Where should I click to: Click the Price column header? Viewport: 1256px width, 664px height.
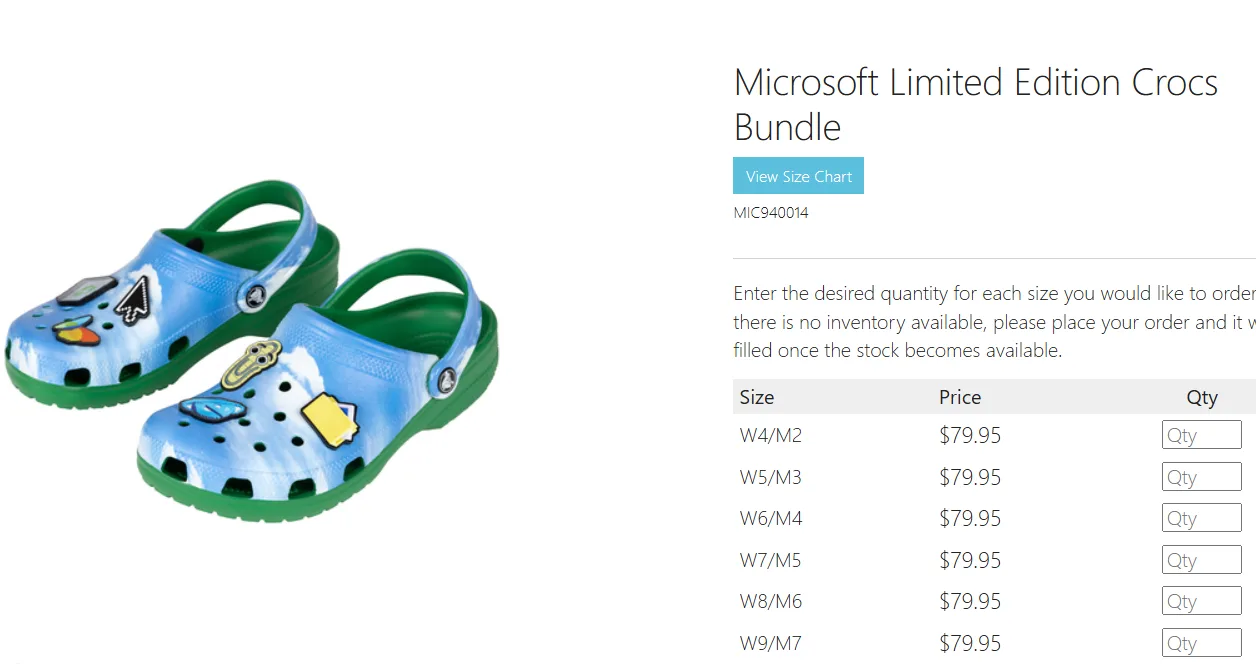pos(960,397)
